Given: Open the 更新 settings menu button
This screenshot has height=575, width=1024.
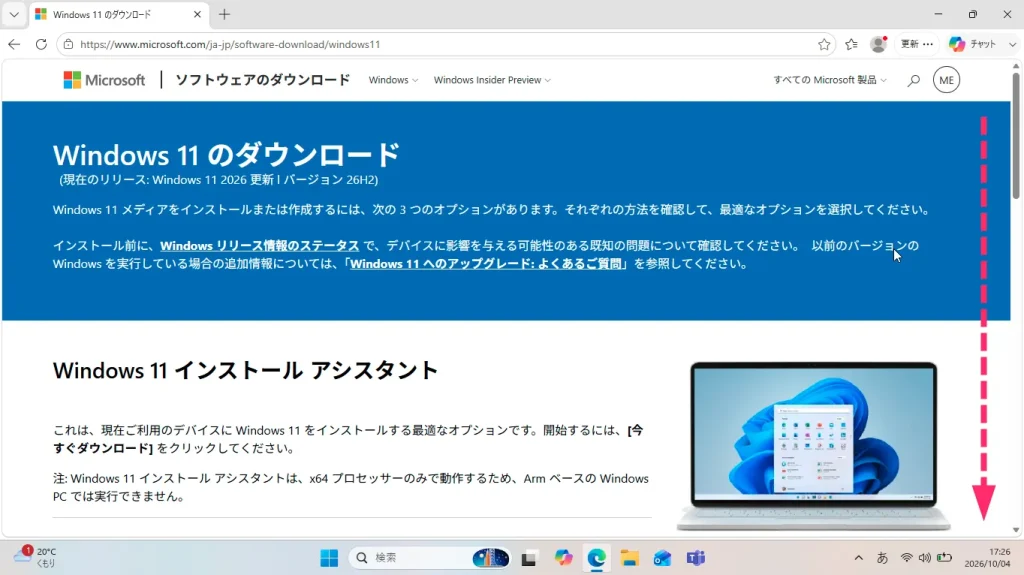Looking at the screenshot, I should 917,44.
